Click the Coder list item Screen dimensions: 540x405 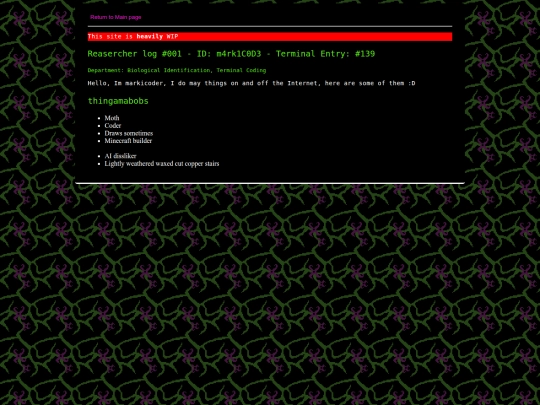click(113, 125)
